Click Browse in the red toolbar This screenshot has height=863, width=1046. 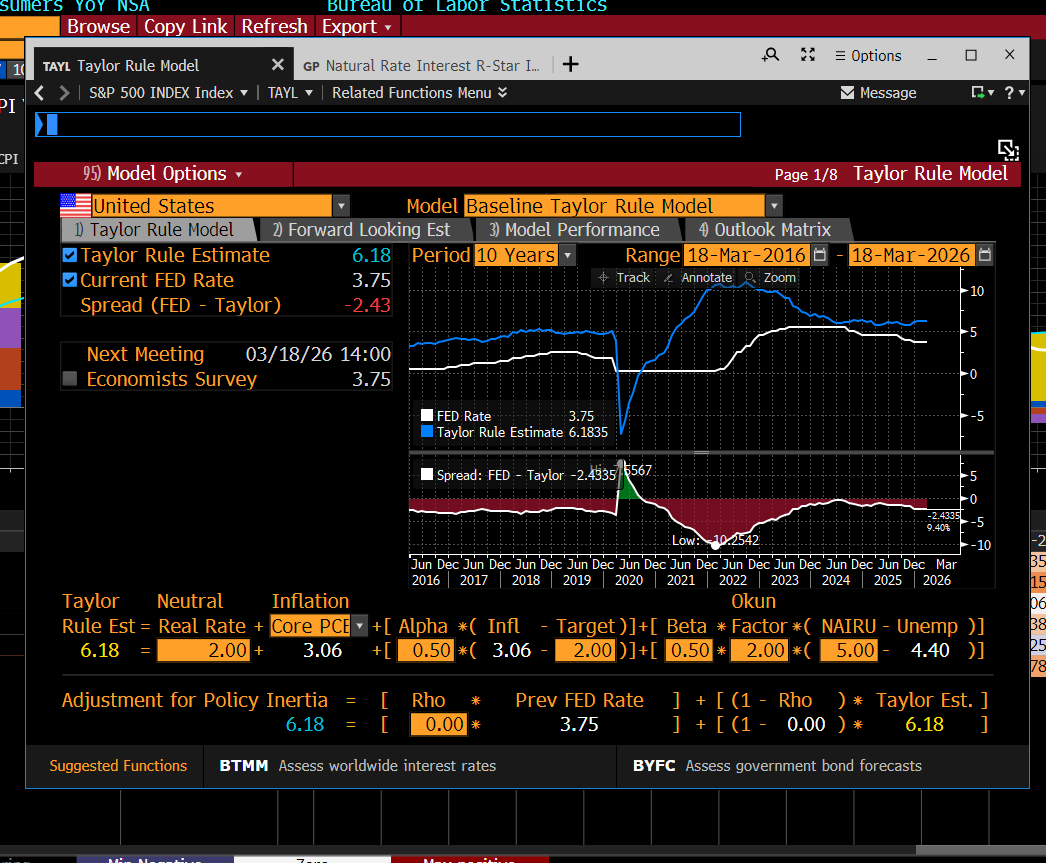pyautogui.click(x=99, y=27)
